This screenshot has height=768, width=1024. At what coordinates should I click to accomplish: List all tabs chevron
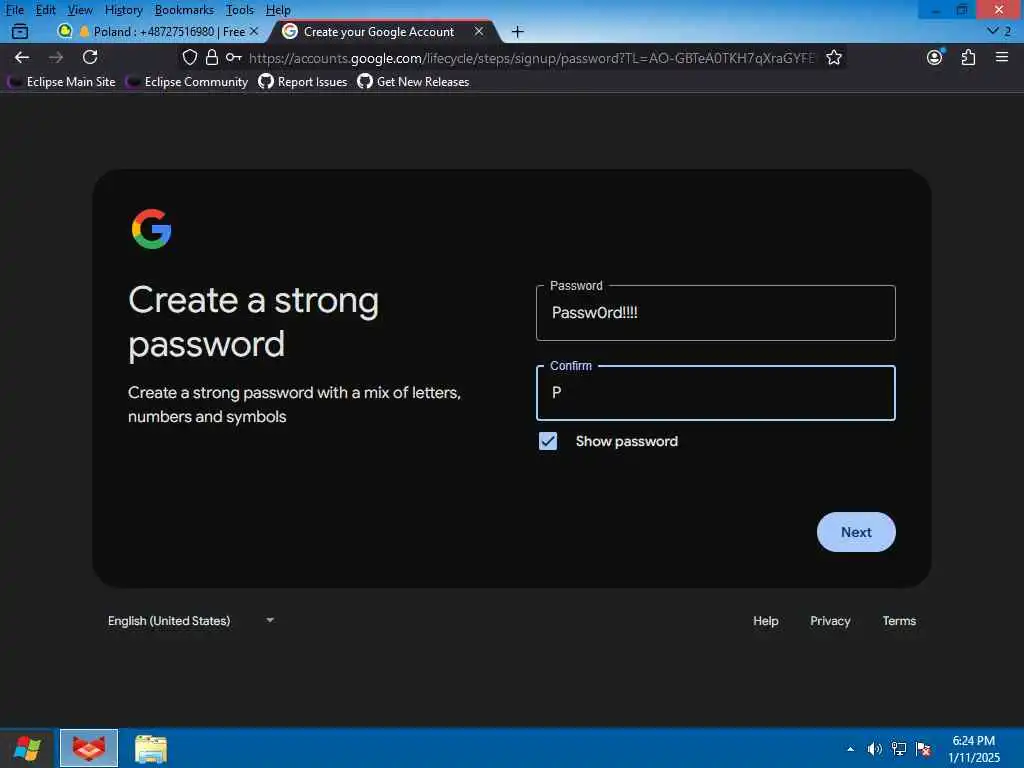[999, 31]
